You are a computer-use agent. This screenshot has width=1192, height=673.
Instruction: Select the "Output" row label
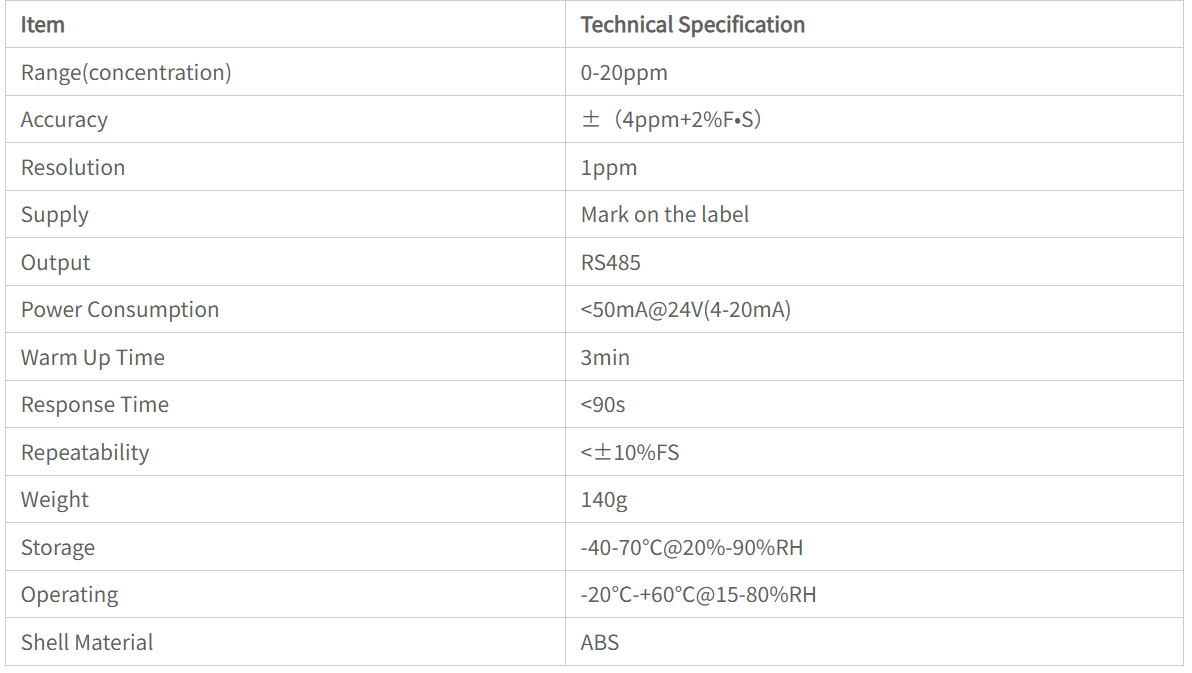(x=56, y=263)
